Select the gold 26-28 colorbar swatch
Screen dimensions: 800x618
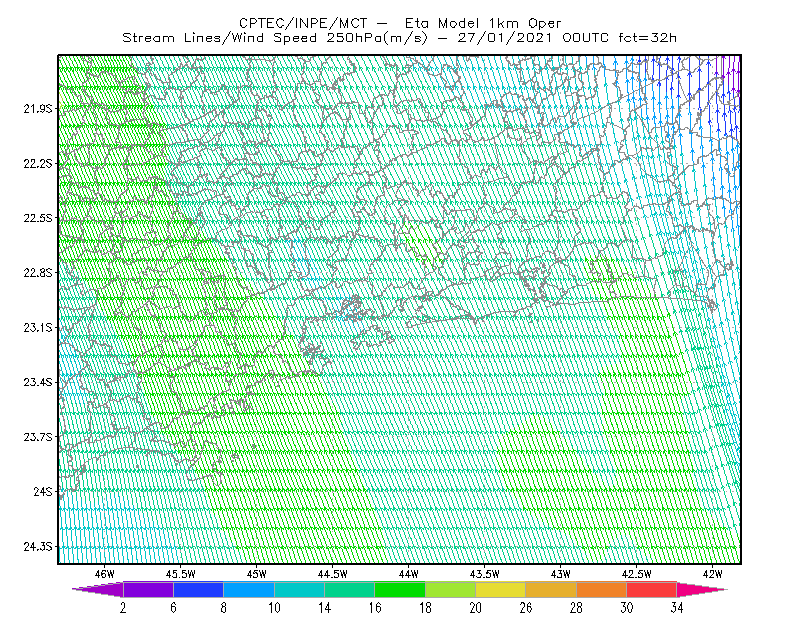coord(551,589)
